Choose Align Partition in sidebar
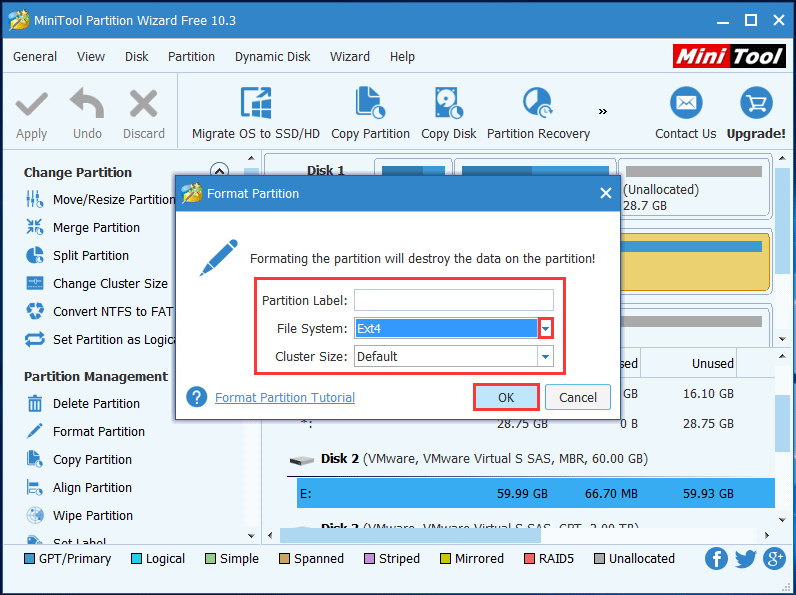 pyautogui.click(x=79, y=487)
